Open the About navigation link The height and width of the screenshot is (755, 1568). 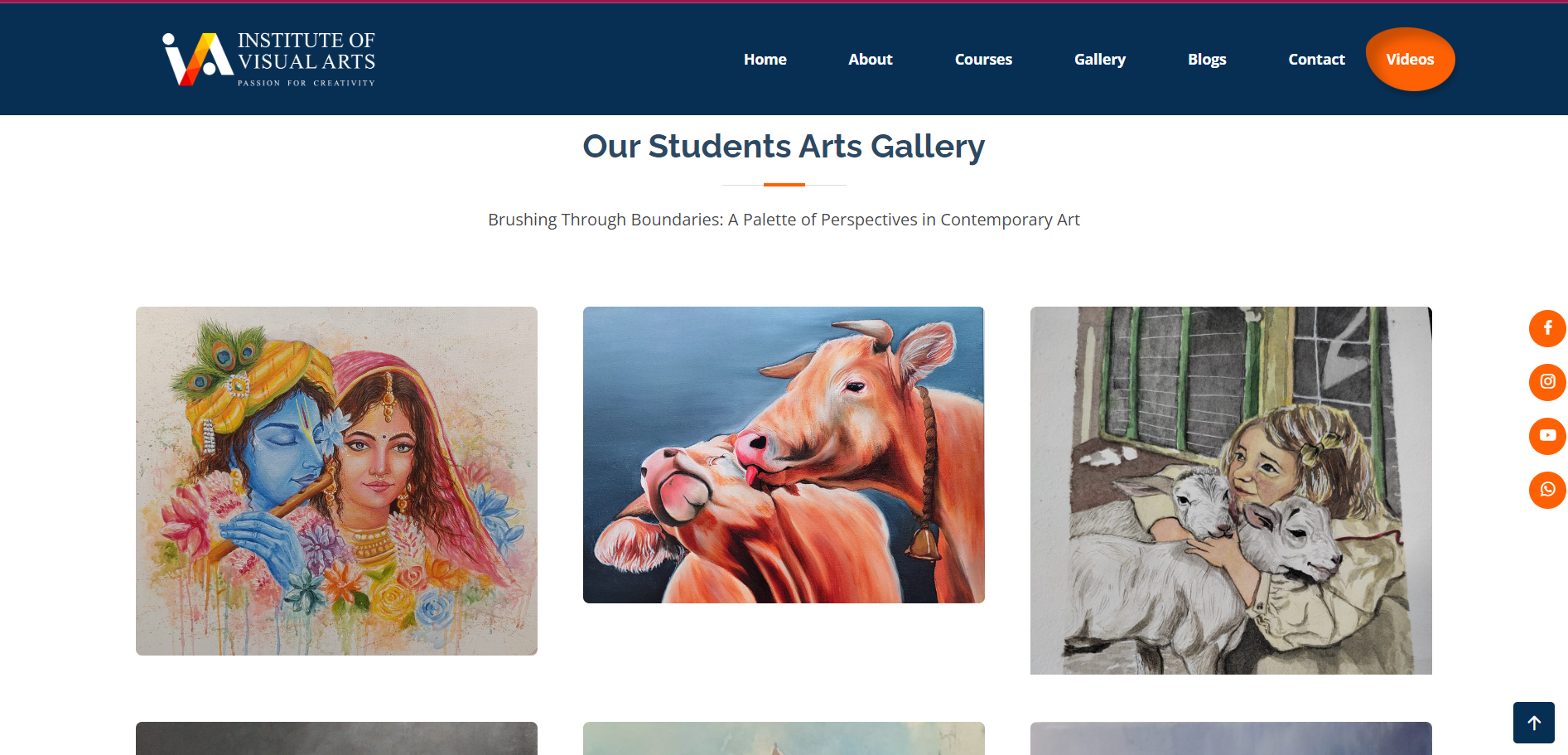[x=870, y=59]
